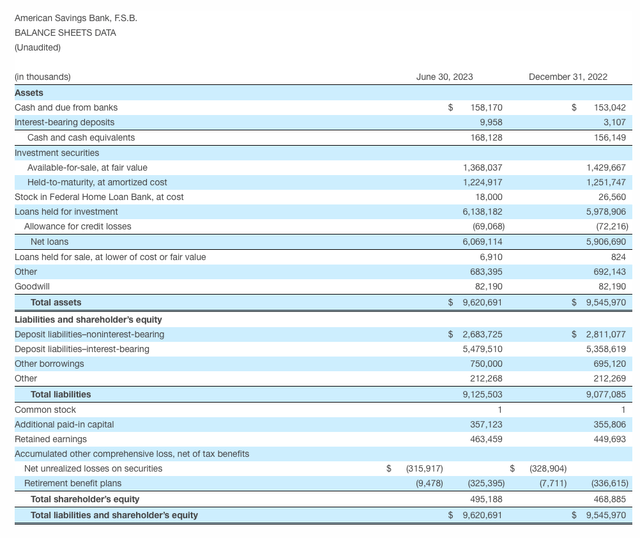
Task: Click 'Available-for-sale, at fair value' label
Action: click(x=87, y=167)
